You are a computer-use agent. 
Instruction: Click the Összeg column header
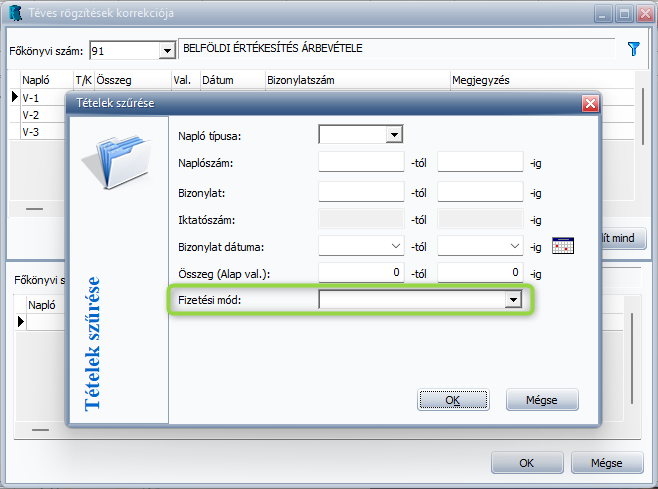pyautogui.click(x=133, y=80)
